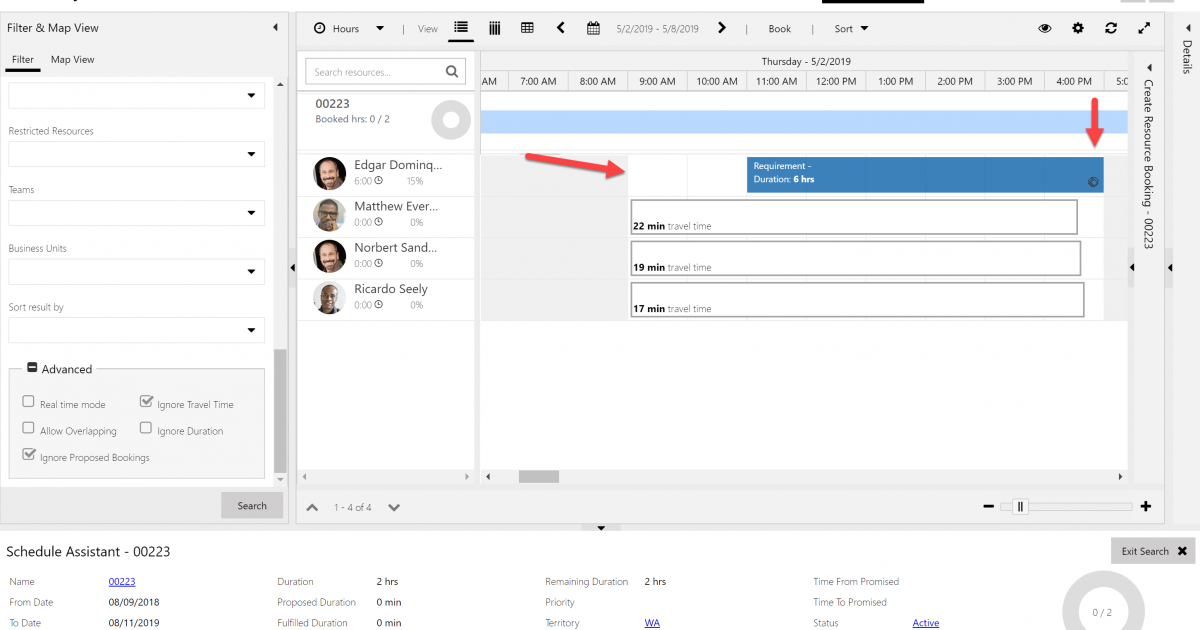This screenshot has height=630, width=1200.
Task: Open the calendar date picker
Action: (x=593, y=28)
